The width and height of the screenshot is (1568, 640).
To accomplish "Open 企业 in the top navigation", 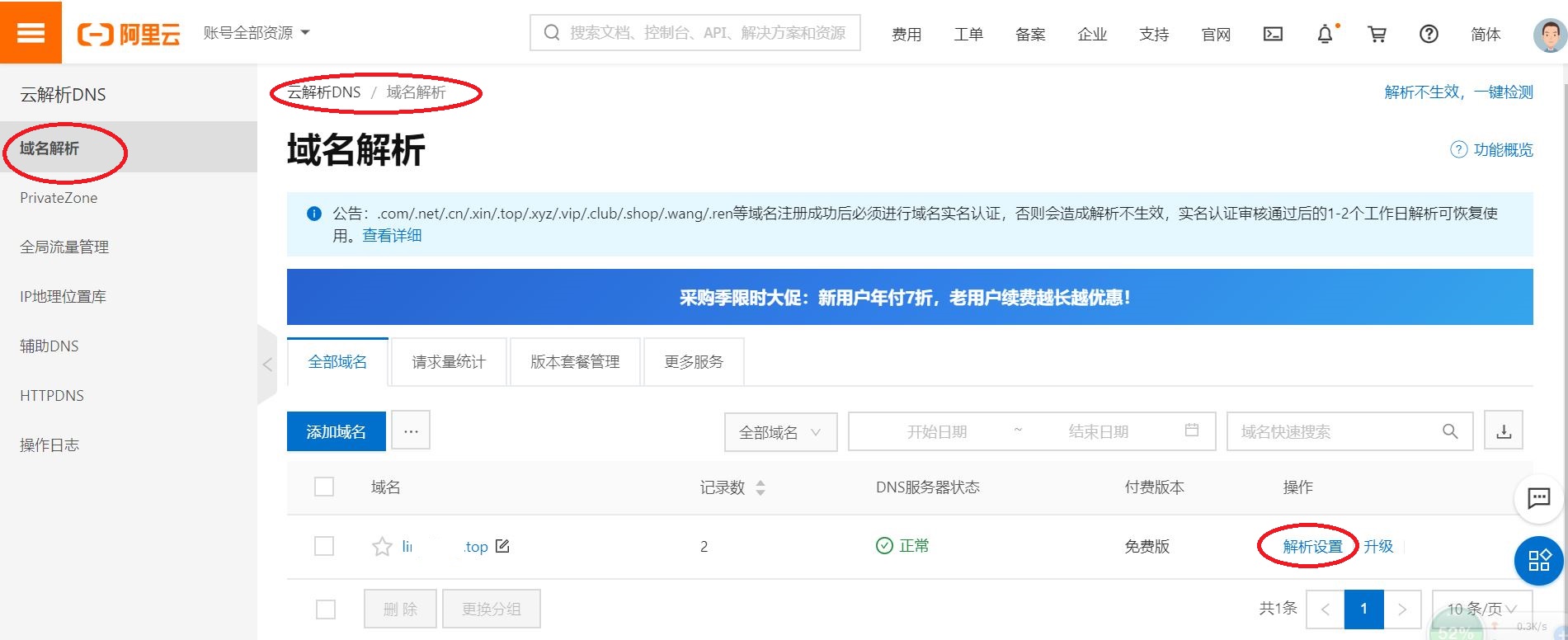I will [1092, 35].
